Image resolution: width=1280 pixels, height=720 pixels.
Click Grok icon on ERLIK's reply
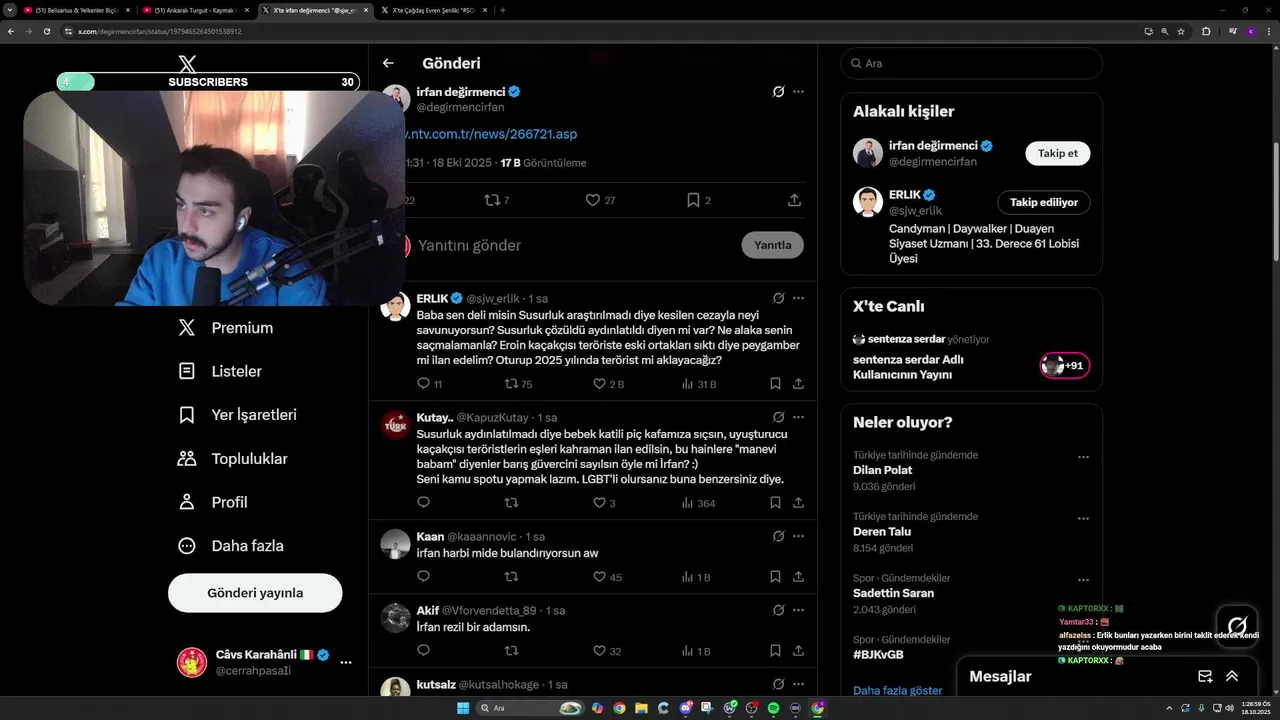[778, 298]
